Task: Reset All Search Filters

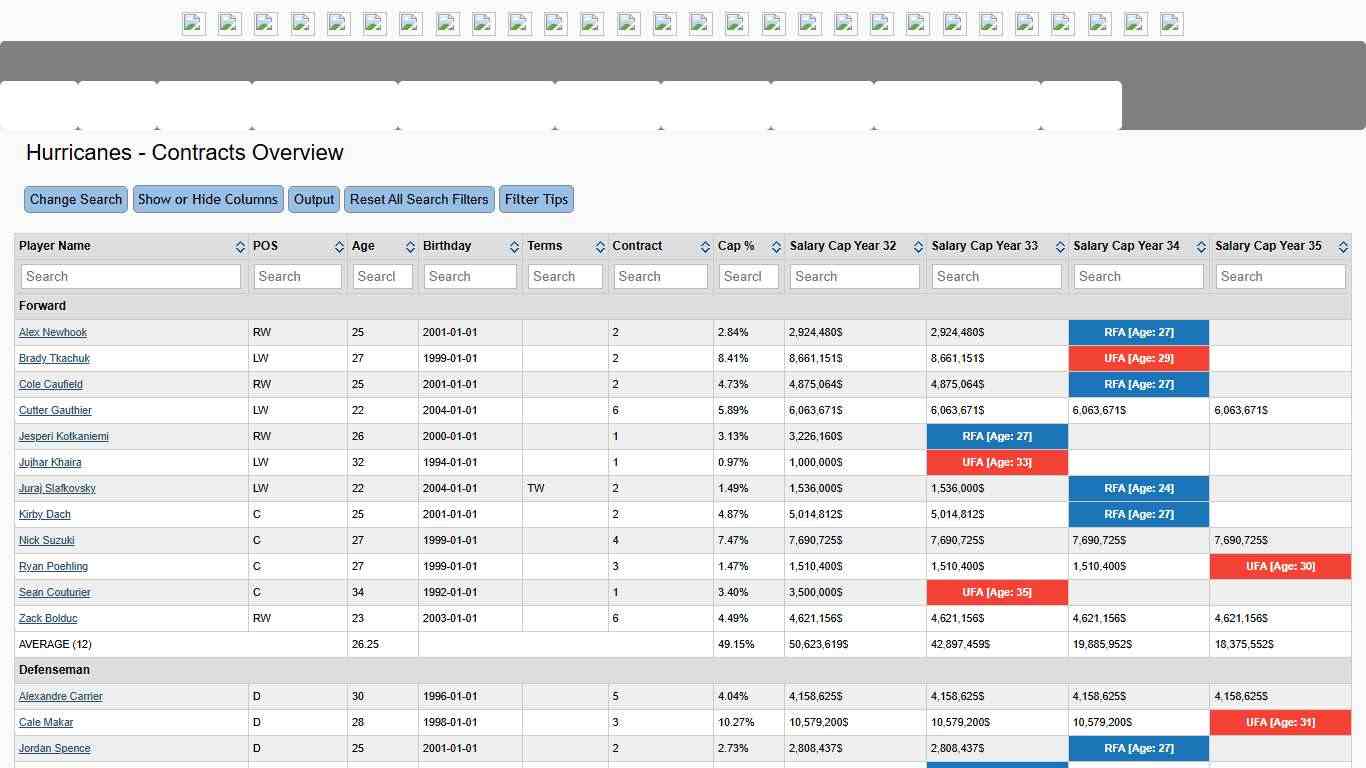Action: pos(419,199)
